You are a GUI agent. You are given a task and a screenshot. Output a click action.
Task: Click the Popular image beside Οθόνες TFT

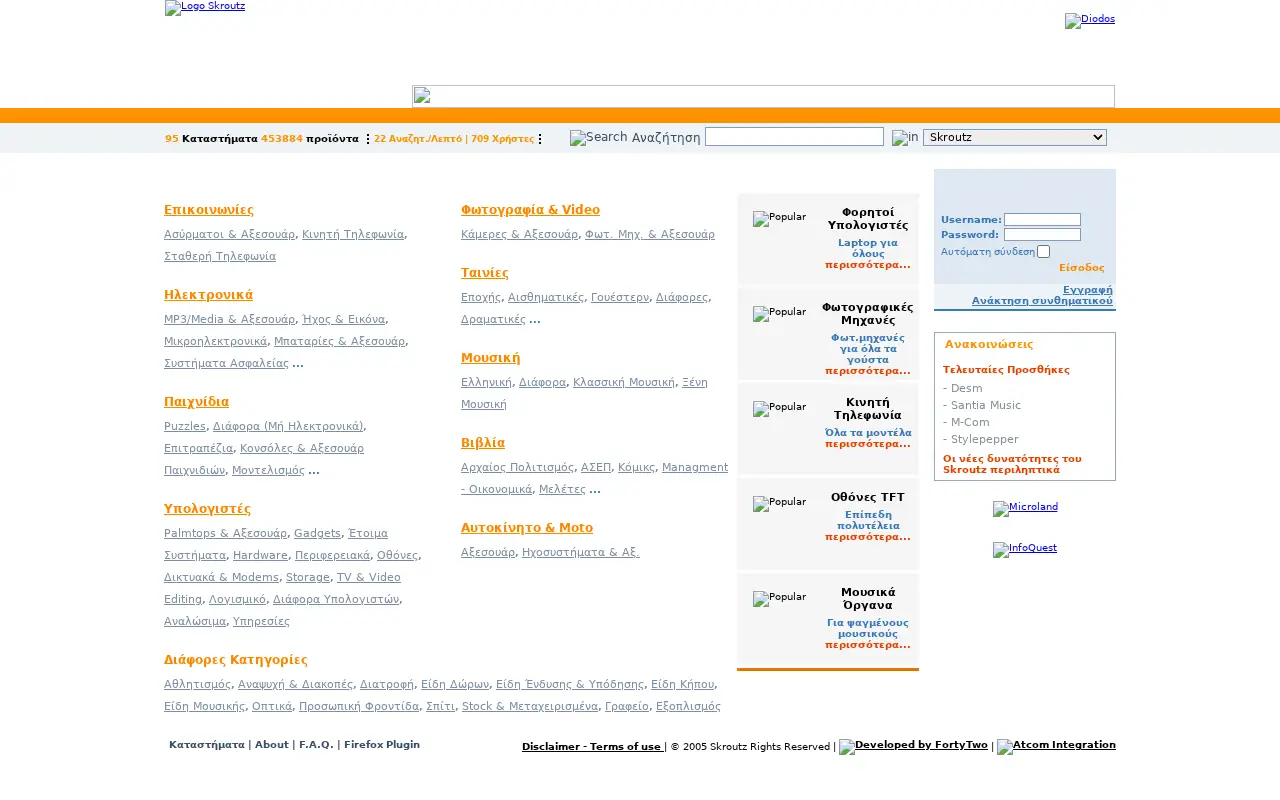click(779, 503)
